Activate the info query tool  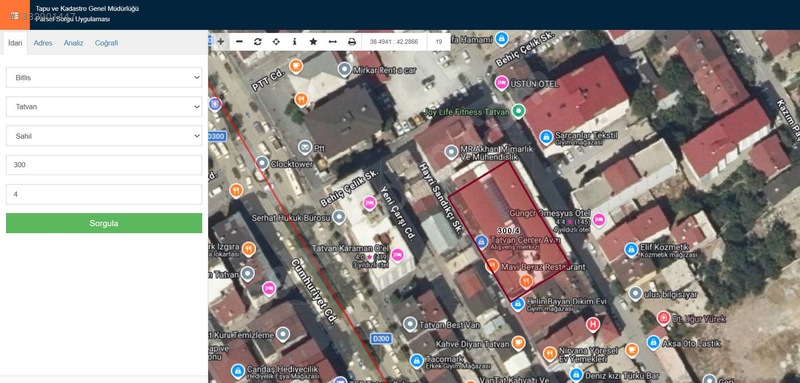(x=294, y=42)
